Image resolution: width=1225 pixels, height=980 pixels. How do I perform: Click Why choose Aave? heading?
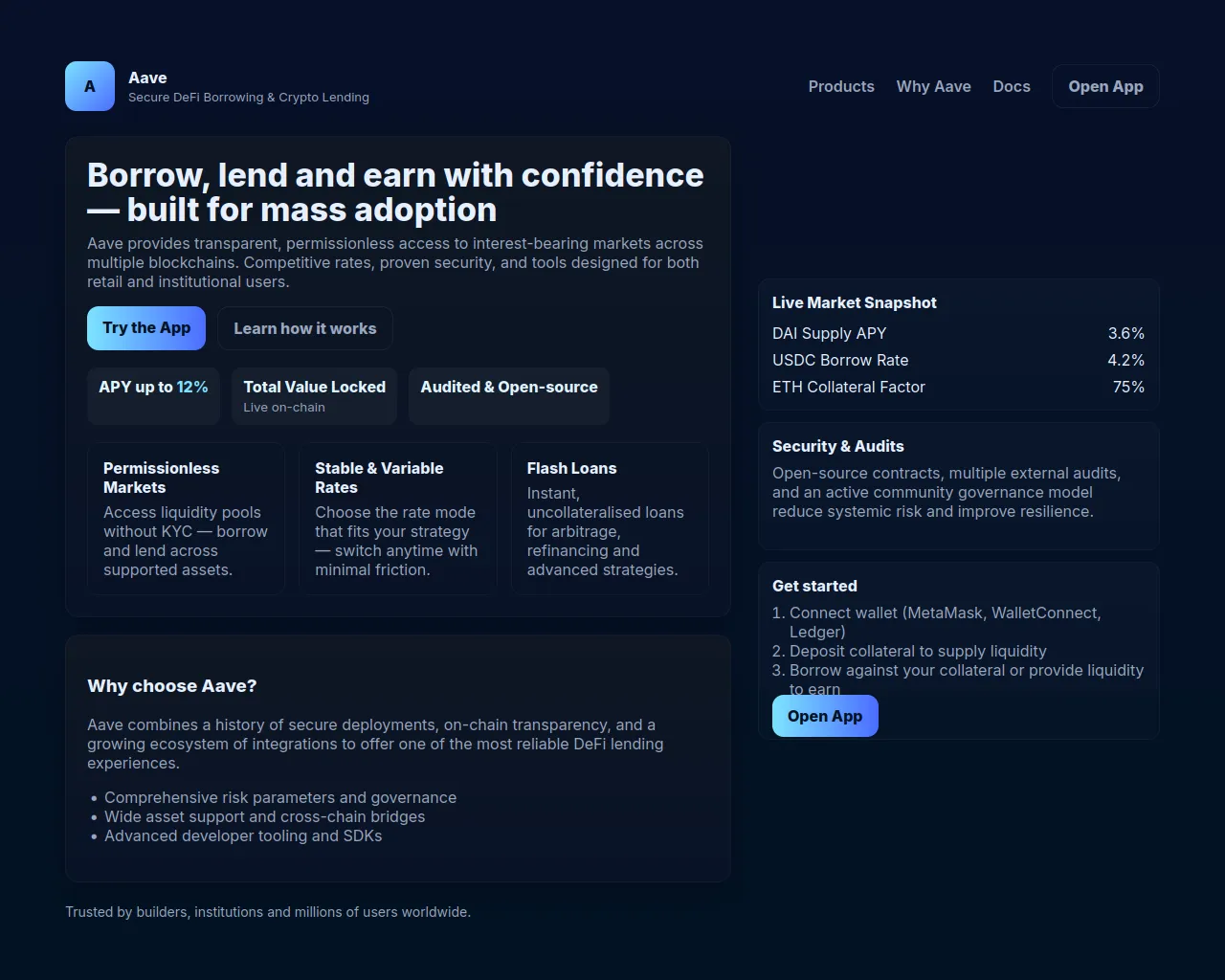[172, 686]
